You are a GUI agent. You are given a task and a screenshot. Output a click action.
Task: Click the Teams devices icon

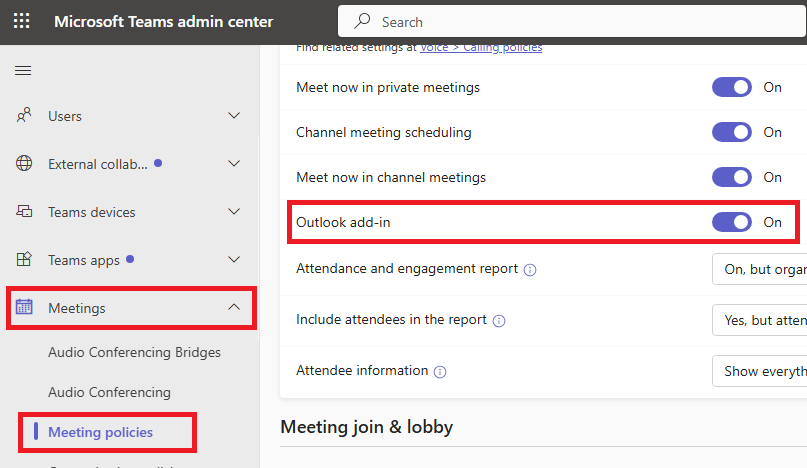tap(24, 211)
